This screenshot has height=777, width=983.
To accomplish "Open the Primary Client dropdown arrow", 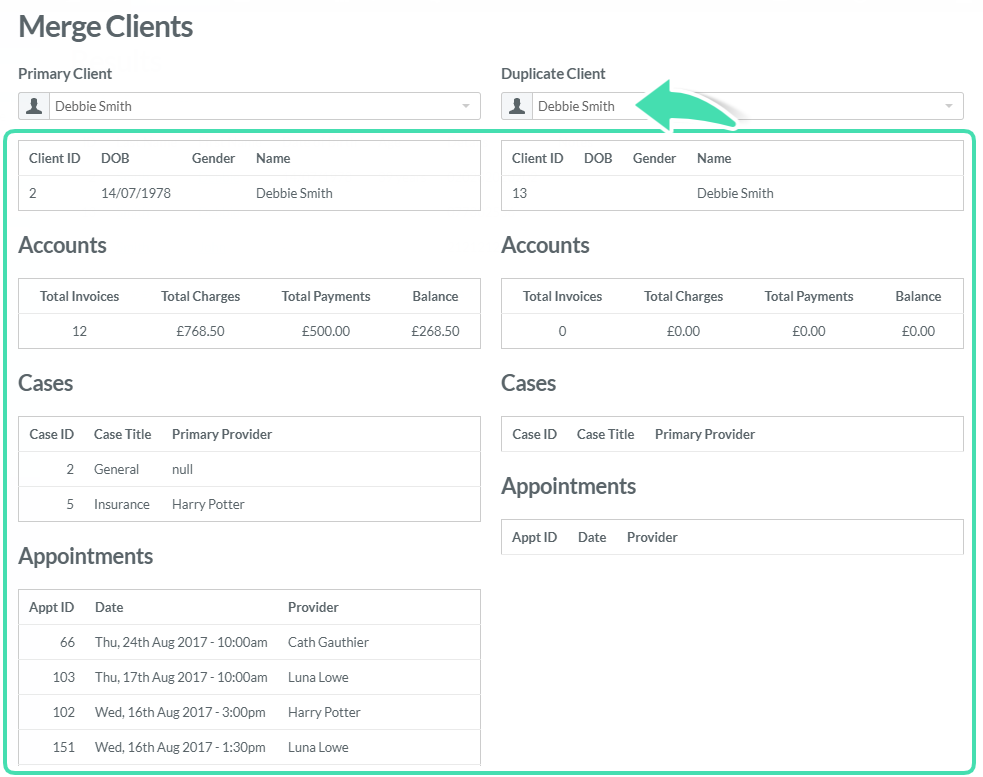I will coord(466,106).
